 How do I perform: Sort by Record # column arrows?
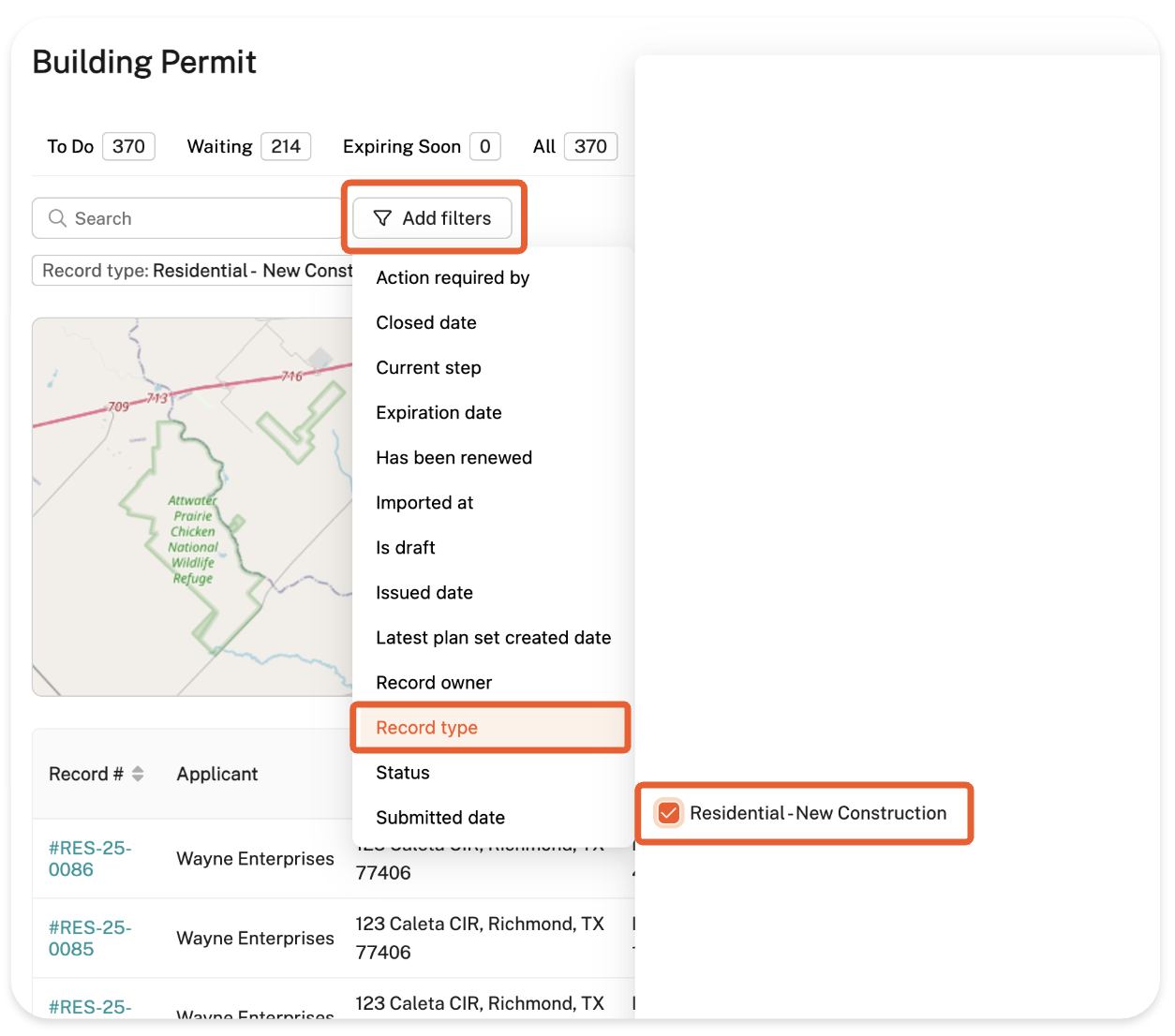coord(138,774)
